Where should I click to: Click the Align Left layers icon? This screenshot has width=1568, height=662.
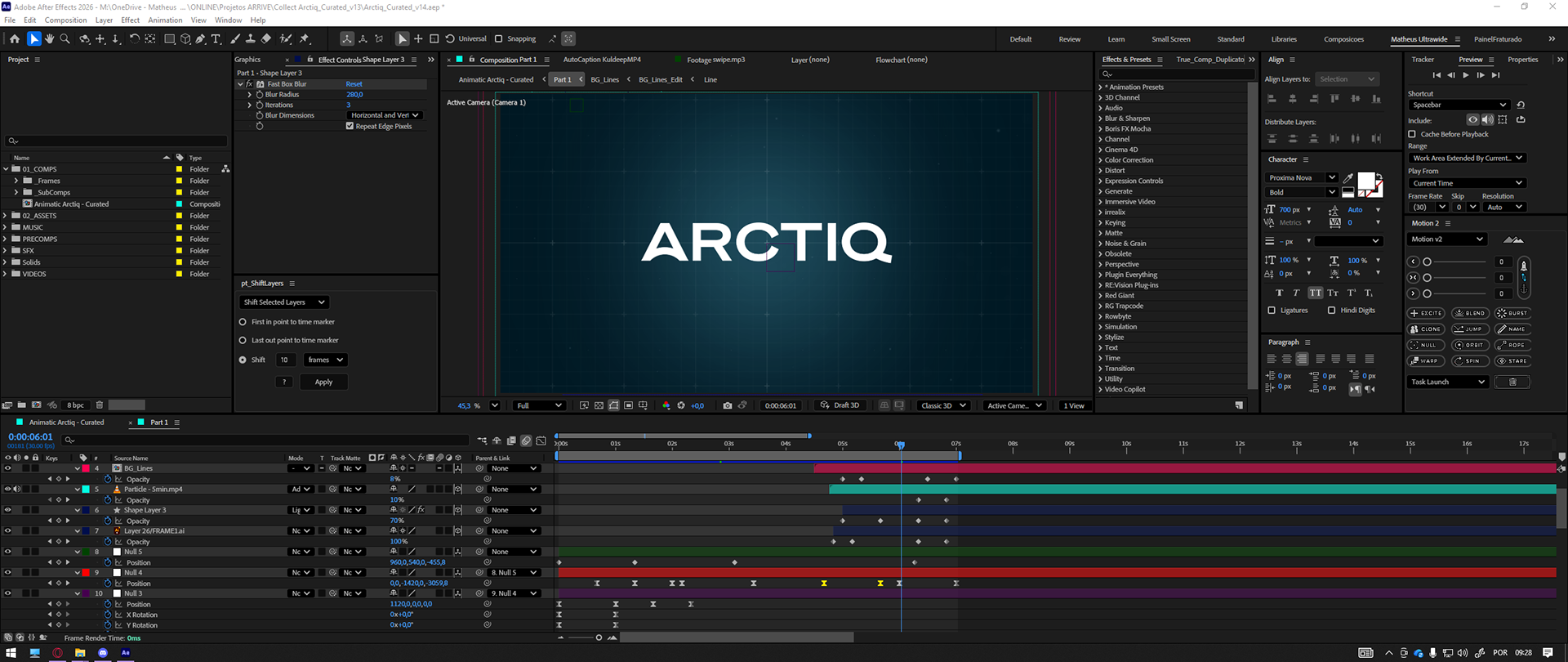[x=1272, y=98]
